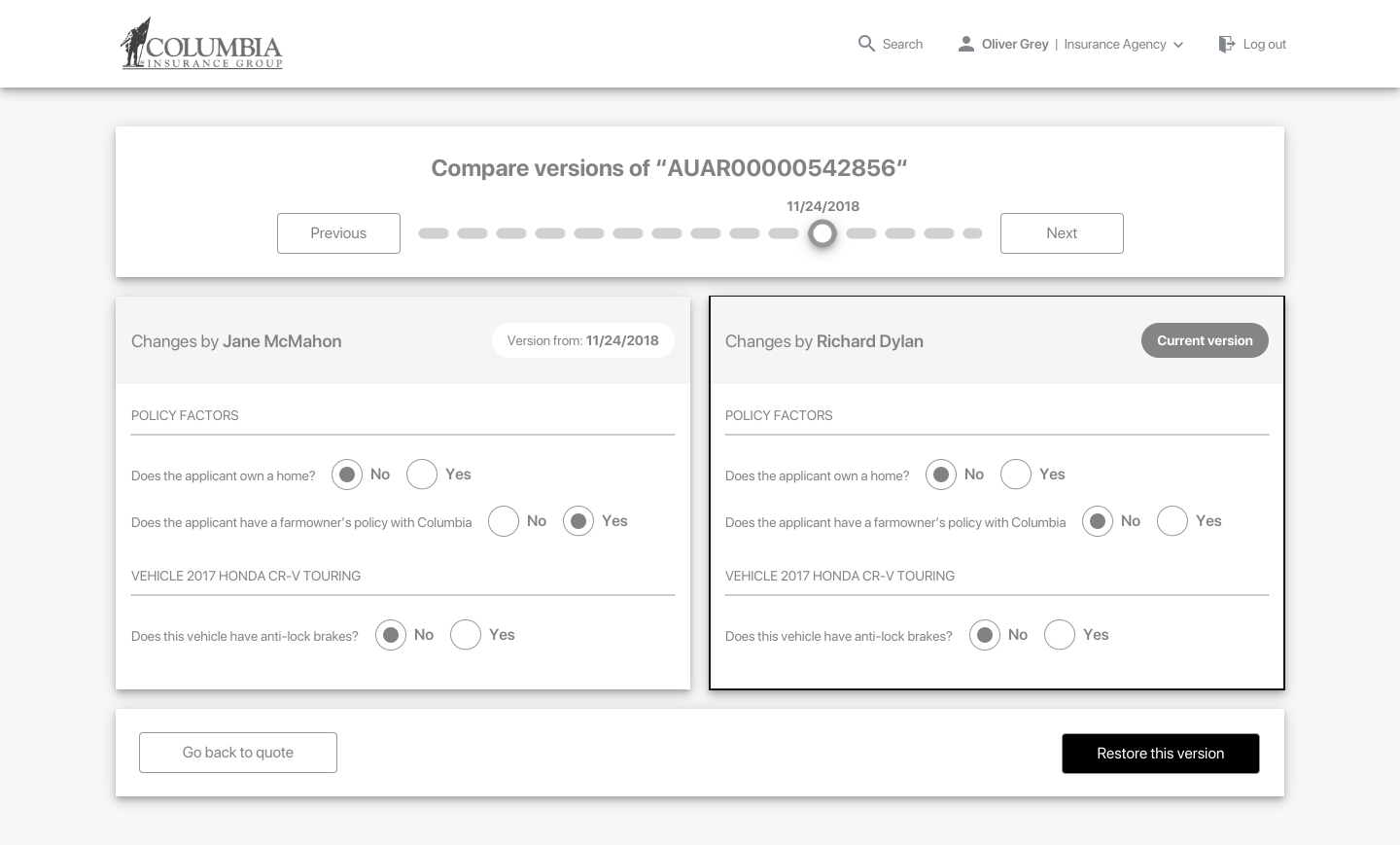Click Changes by Jane McMahon heading
Viewport: 1400px width, 845px height.
point(236,341)
